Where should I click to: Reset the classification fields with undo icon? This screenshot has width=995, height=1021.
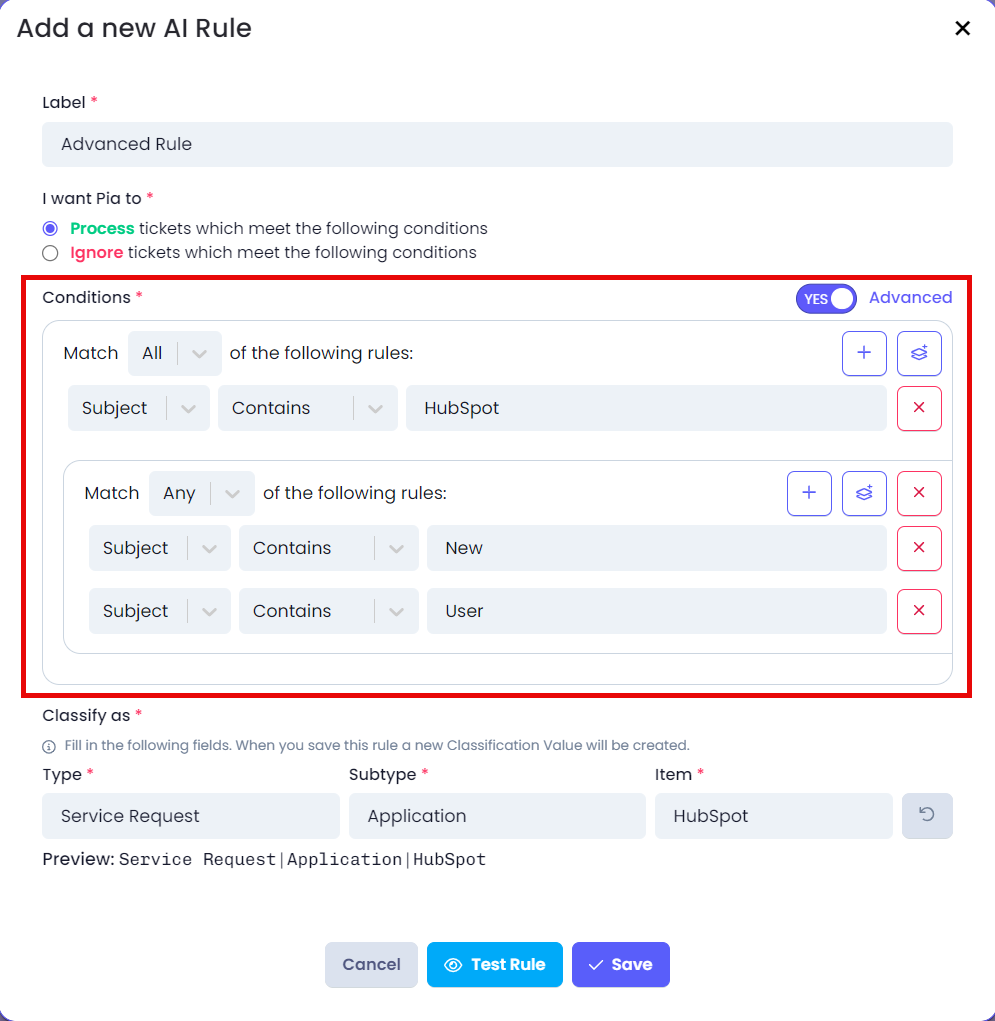[x=927, y=815]
